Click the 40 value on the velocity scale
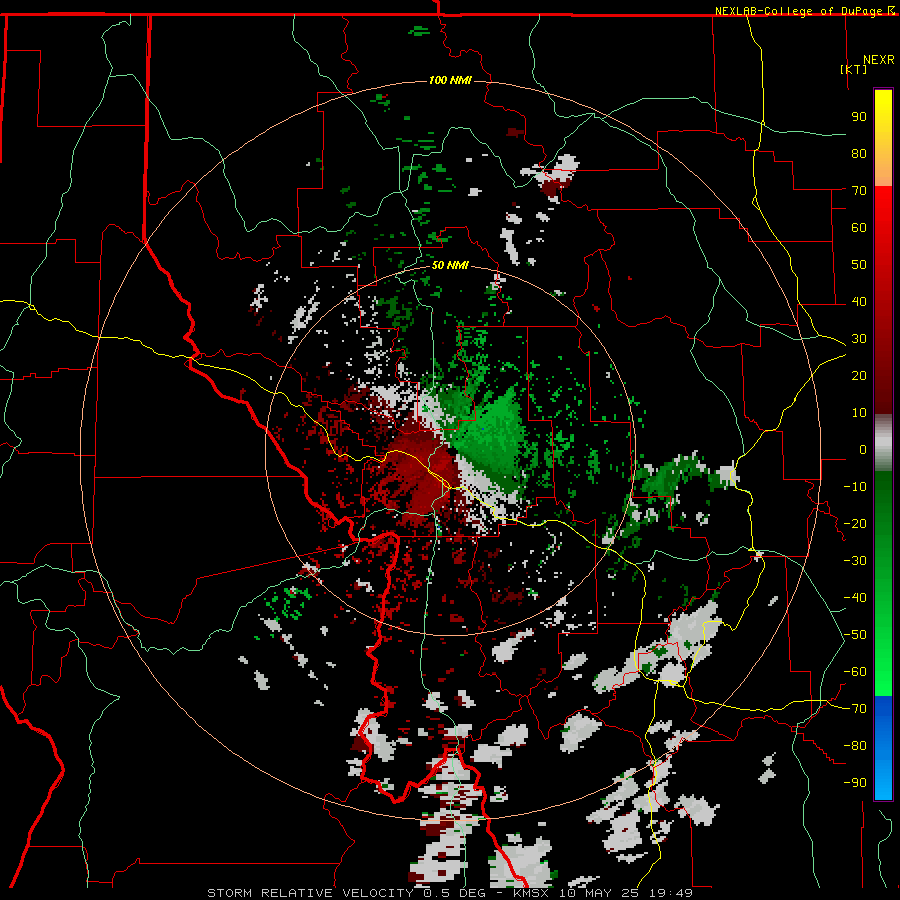The width and height of the screenshot is (900, 900). pos(859,302)
